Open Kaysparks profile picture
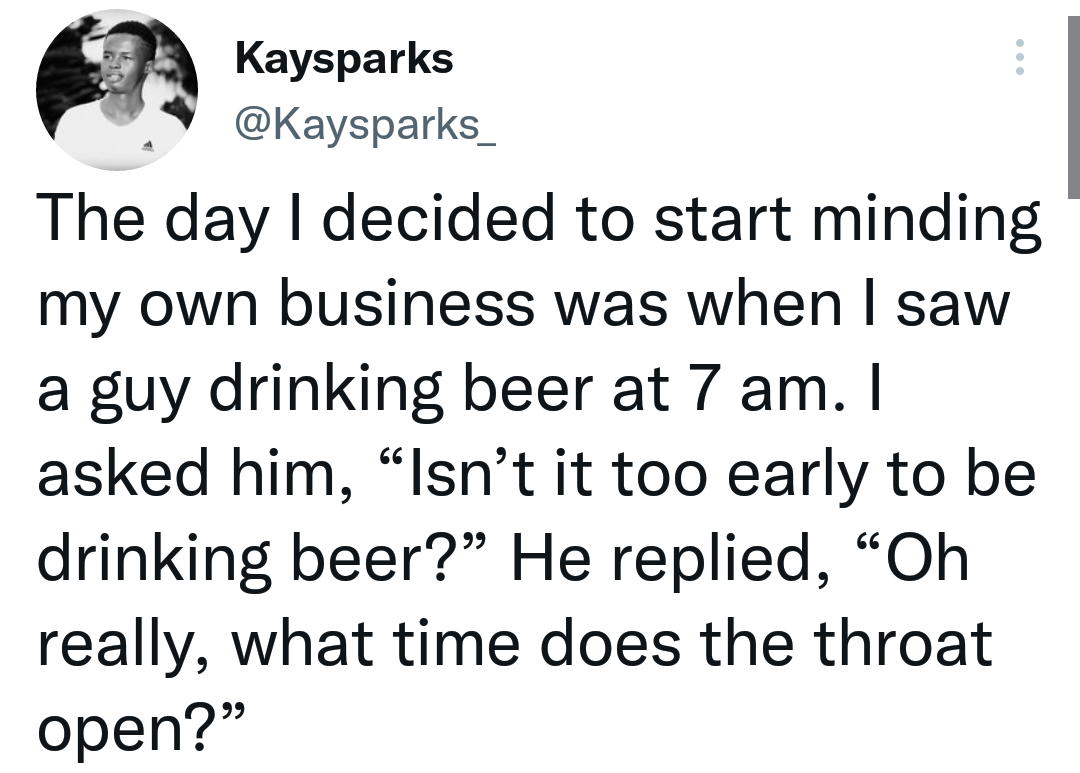Screen dimensions: 1080x773 pos(117,90)
